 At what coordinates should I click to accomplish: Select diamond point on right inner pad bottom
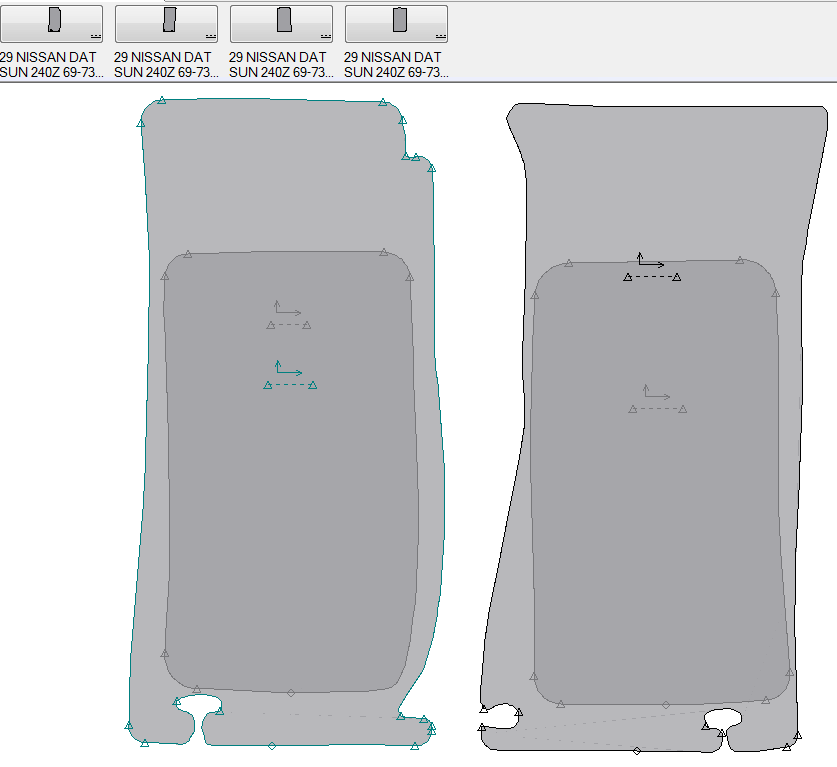(x=666, y=705)
